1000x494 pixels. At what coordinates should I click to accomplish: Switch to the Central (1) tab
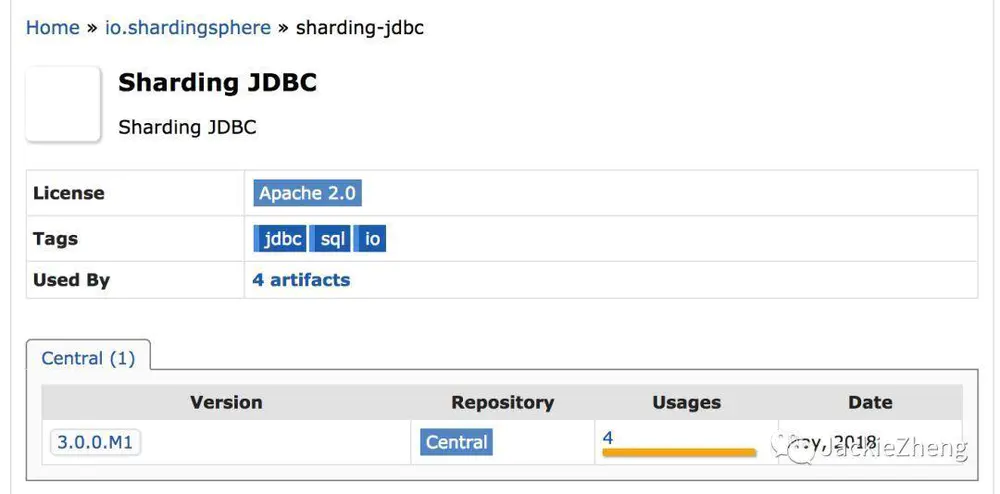tap(88, 358)
